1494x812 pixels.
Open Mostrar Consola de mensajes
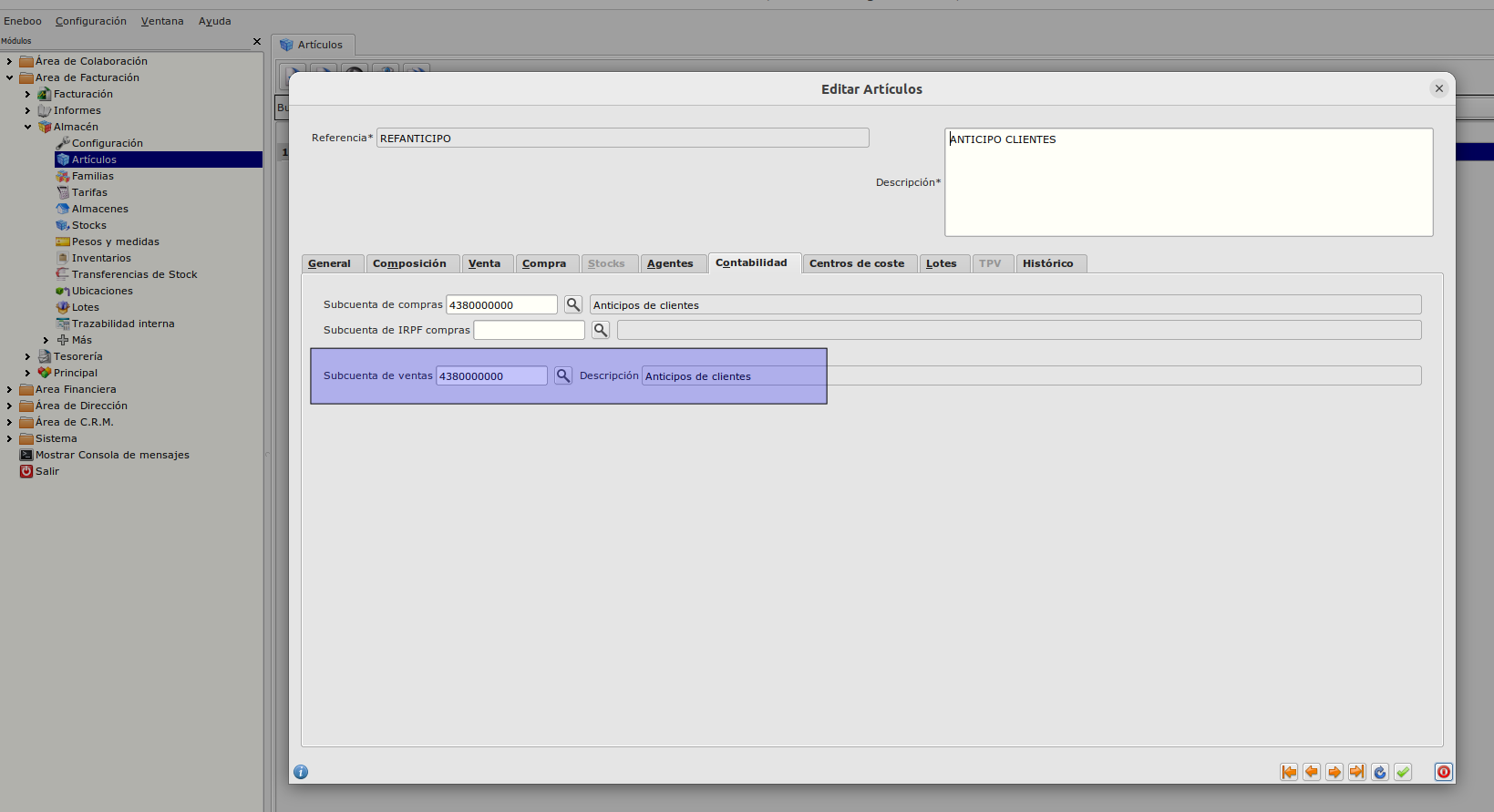point(112,455)
